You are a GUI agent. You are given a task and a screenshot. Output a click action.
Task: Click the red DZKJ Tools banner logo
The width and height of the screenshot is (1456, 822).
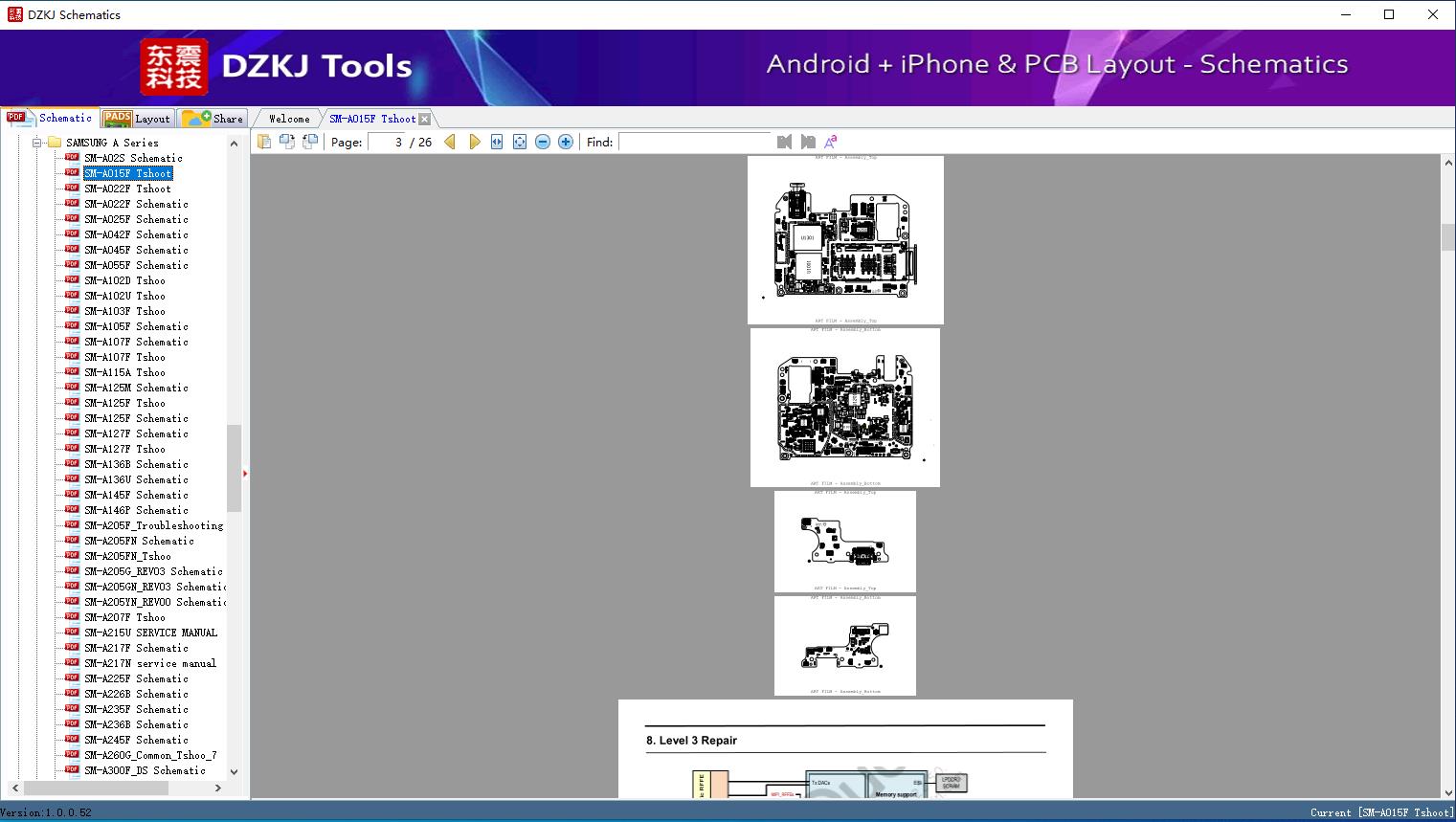tap(174, 67)
